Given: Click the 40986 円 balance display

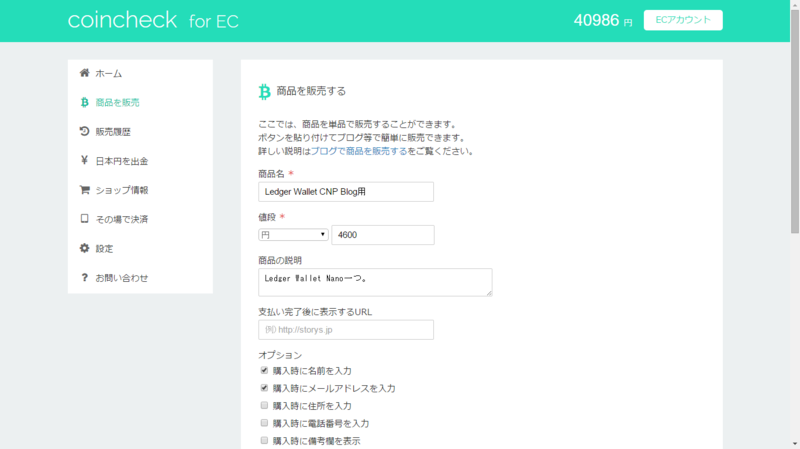Looking at the screenshot, I should pyautogui.click(x=603, y=20).
